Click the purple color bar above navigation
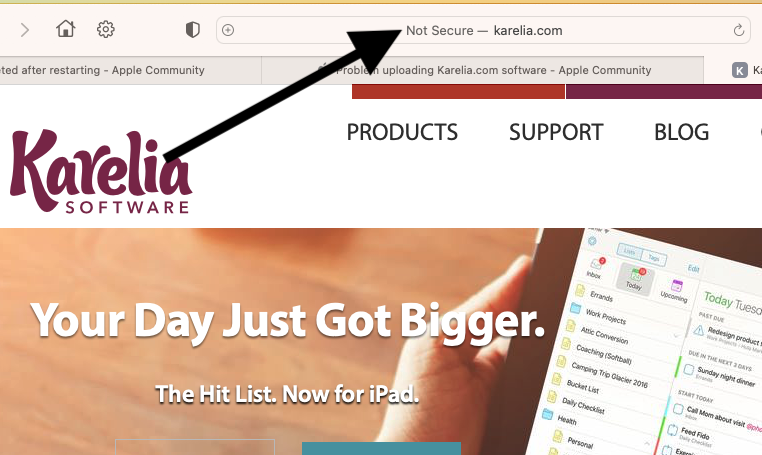 [x=664, y=91]
